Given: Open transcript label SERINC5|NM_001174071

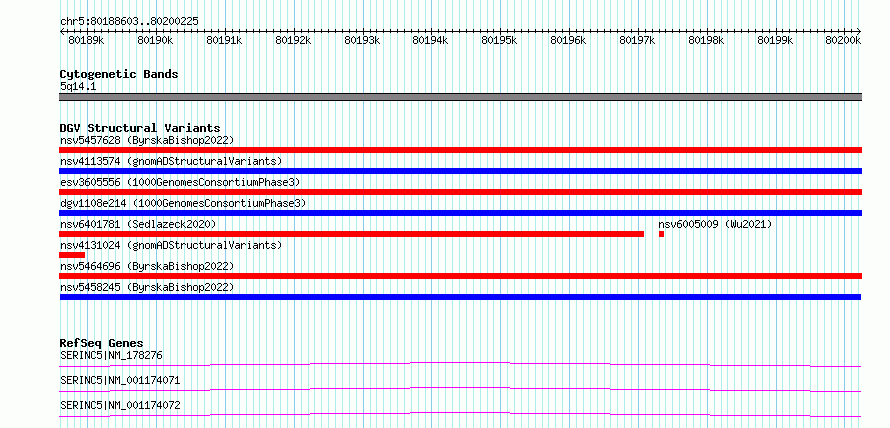Looking at the screenshot, I should point(120,380).
